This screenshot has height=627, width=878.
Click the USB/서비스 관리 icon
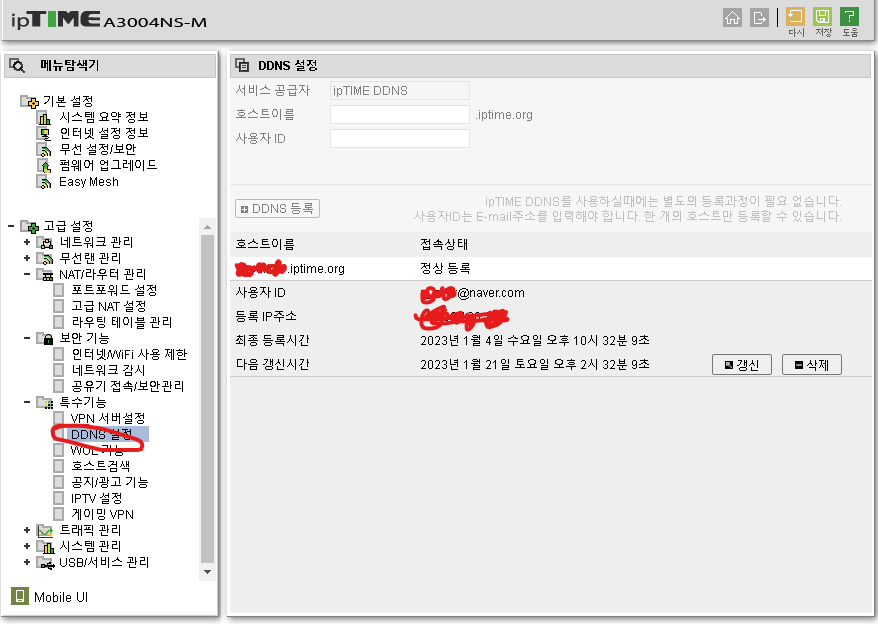[45, 563]
